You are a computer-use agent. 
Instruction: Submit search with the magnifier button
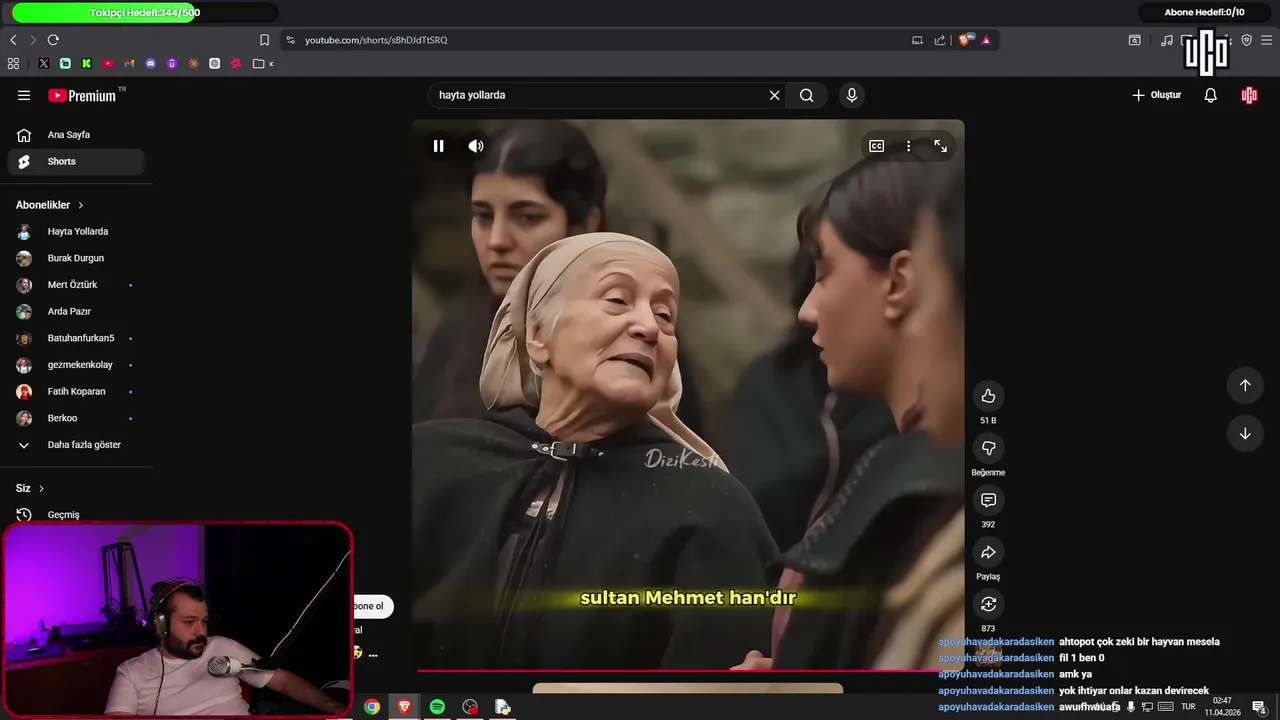(x=806, y=95)
